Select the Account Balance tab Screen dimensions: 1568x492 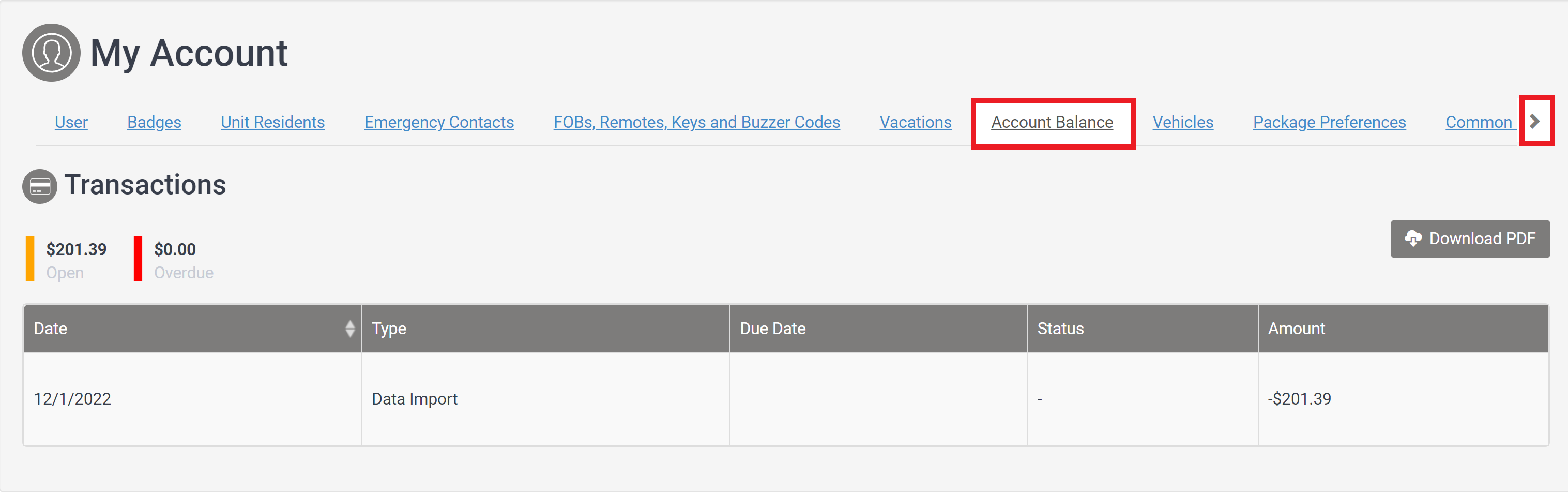(x=1052, y=123)
